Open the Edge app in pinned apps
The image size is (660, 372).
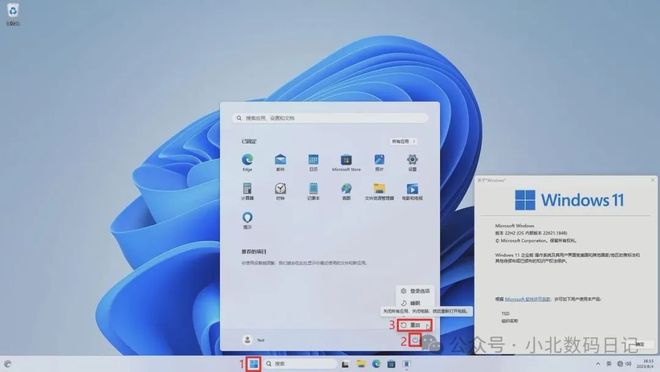click(247, 162)
